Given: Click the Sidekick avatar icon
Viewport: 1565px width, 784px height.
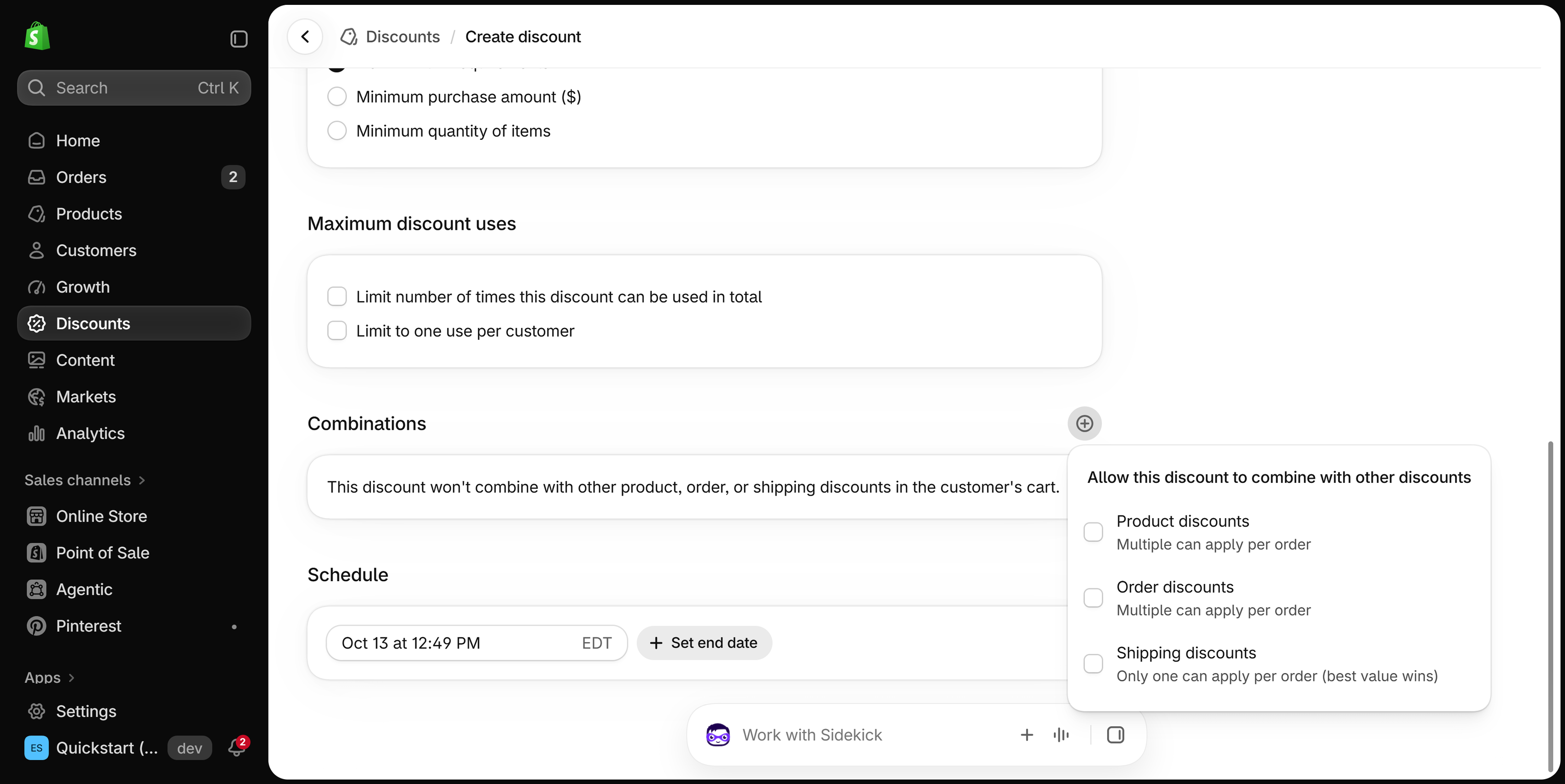Looking at the screenshot, I should point(718,735).
